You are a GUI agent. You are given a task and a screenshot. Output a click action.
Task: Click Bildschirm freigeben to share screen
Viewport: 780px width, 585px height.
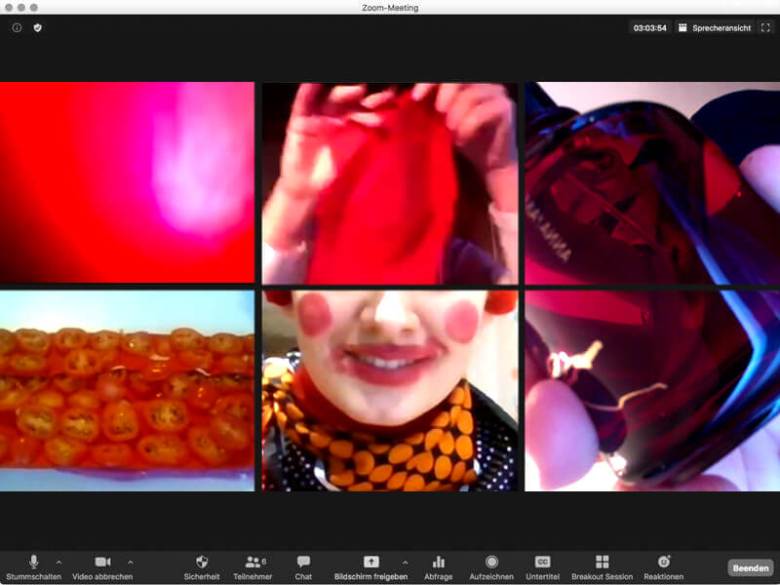371,567
